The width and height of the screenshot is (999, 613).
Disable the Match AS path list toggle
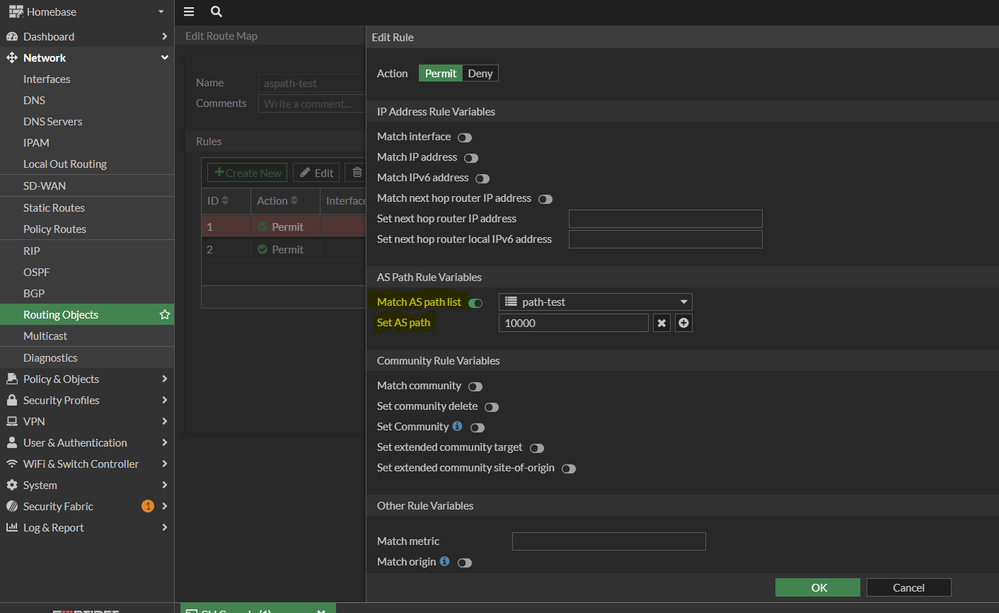pyautogui.click(x=476, y=303)
